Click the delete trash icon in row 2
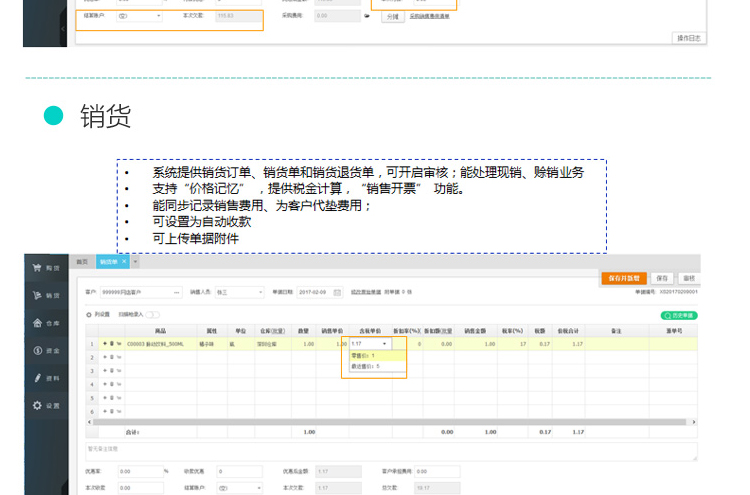 click(x=111, y=357)
